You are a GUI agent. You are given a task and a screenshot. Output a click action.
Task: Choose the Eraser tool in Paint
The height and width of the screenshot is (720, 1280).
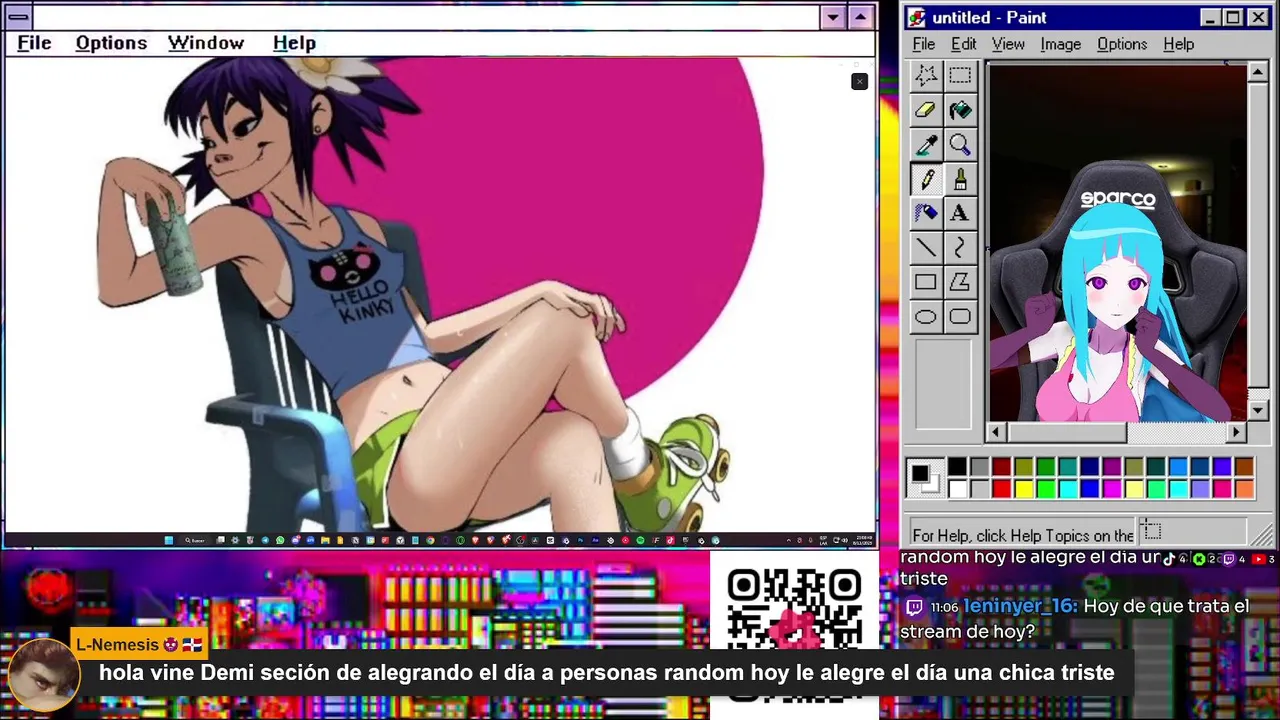[x=926, y=110]
